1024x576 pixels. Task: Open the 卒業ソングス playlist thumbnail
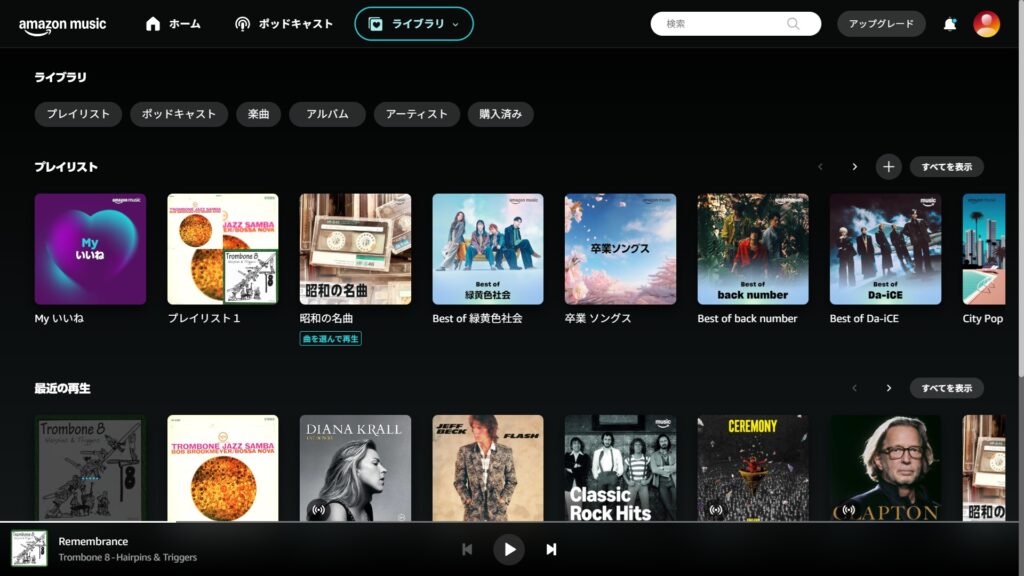(620, 249)
